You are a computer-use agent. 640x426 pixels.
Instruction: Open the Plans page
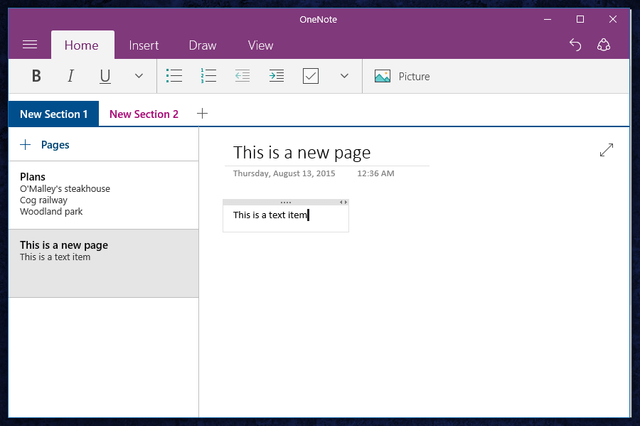tap(104, 195)
